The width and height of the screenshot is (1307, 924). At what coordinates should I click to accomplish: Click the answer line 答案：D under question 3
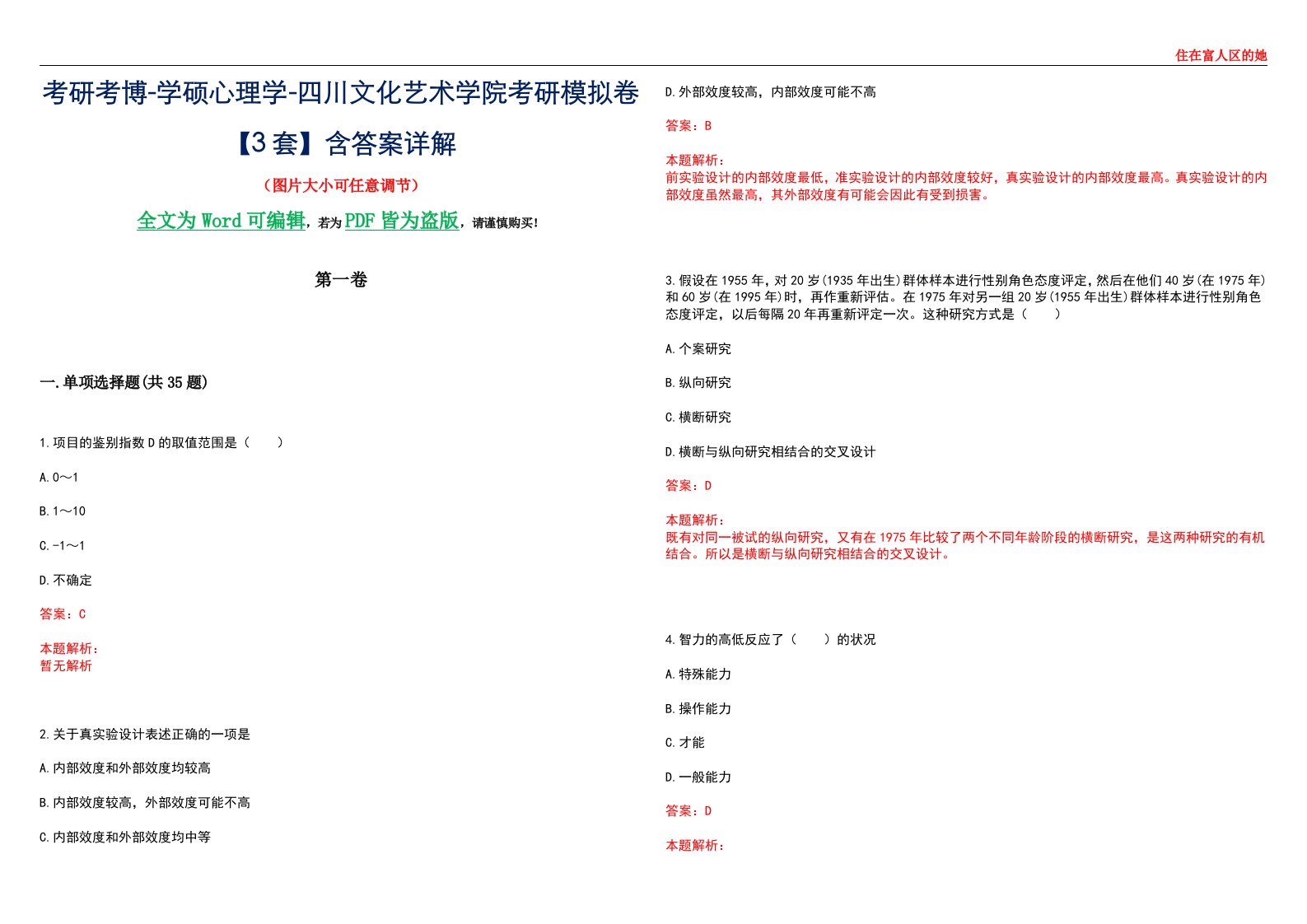click(689, 486)
